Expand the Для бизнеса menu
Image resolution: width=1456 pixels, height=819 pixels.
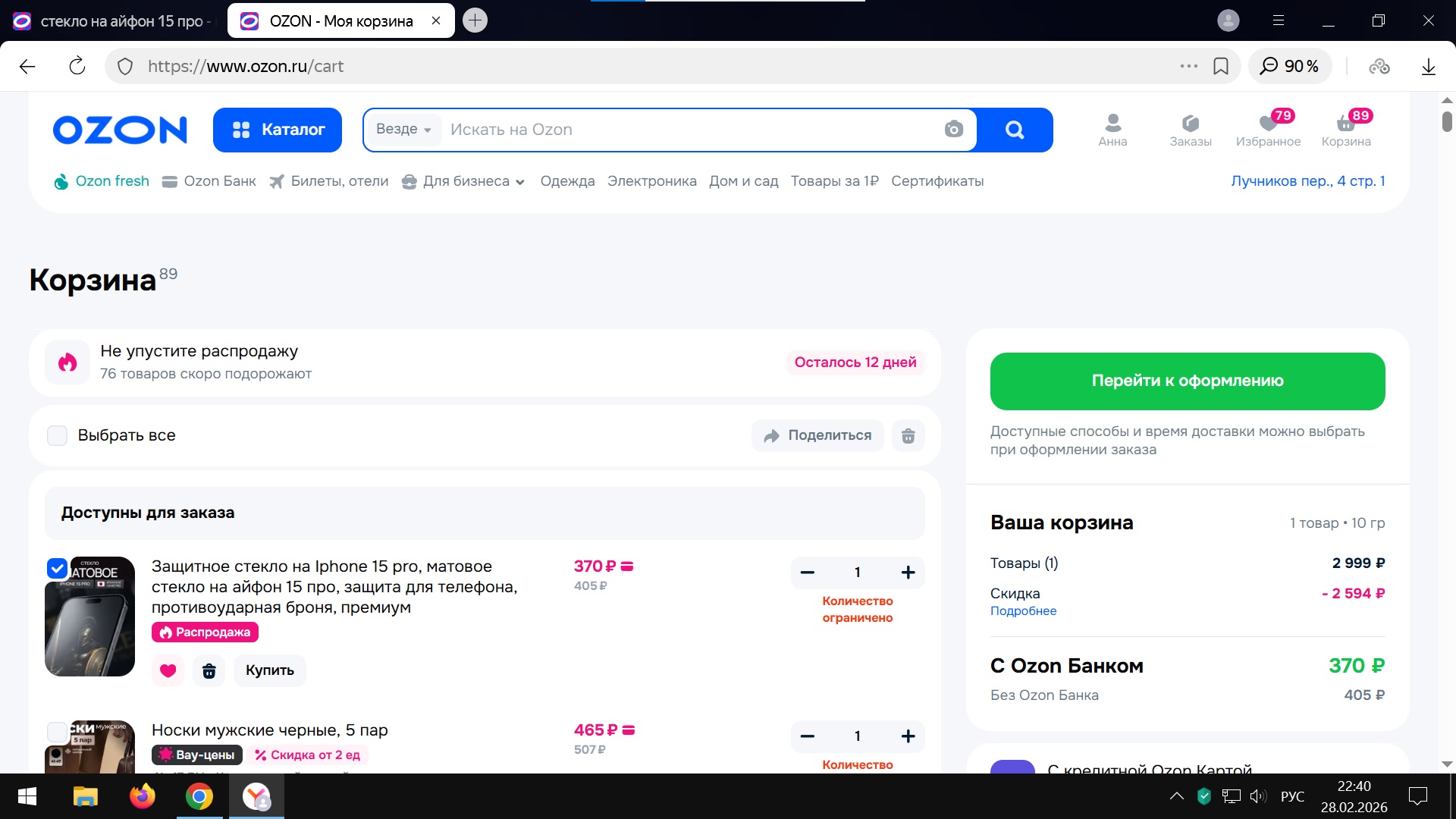pos(473,181)
